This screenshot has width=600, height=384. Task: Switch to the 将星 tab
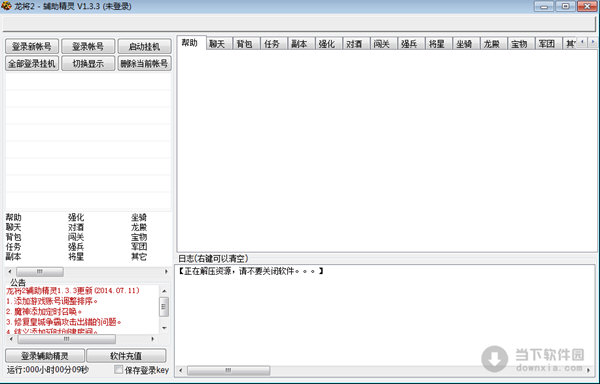[438, 44]
